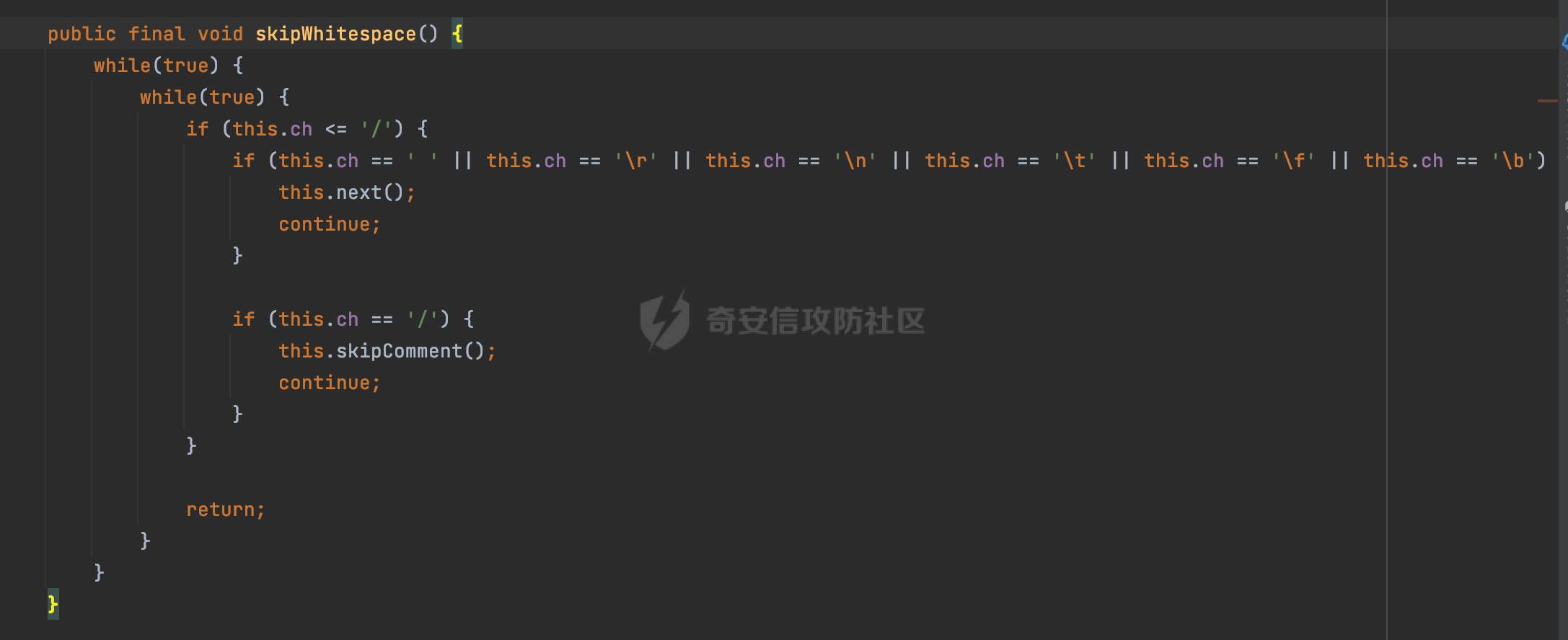Click the 'public' keyword in the method signature

[82, 34]
